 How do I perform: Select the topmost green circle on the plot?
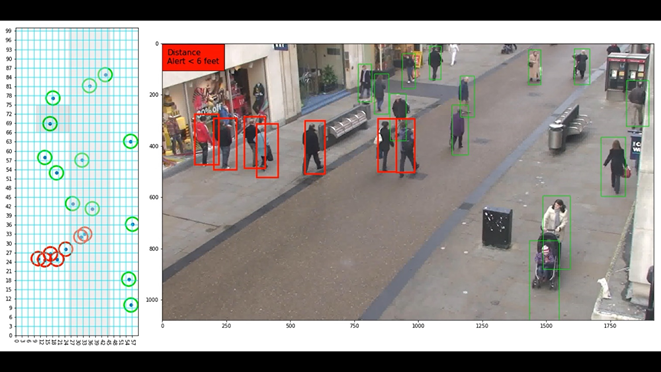coord(105,75)
